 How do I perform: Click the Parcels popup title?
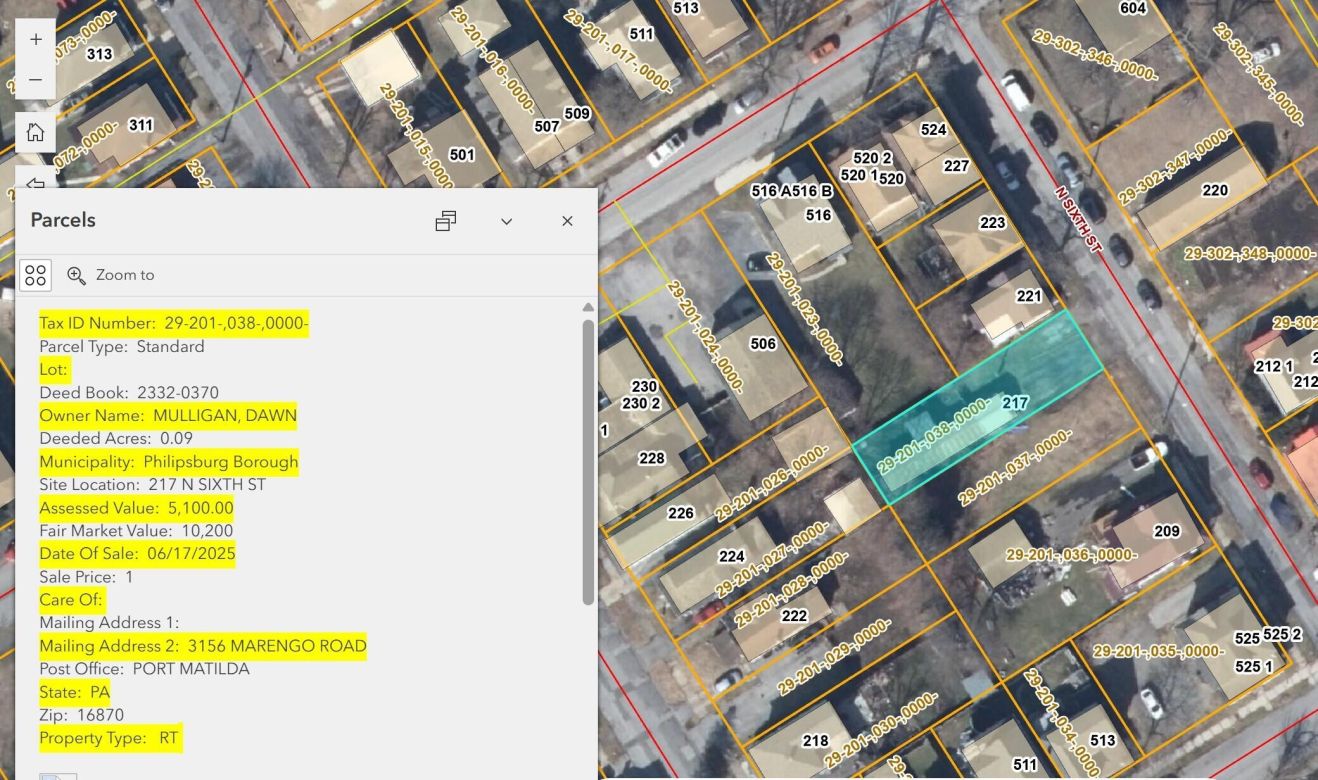tap(63, 220)
